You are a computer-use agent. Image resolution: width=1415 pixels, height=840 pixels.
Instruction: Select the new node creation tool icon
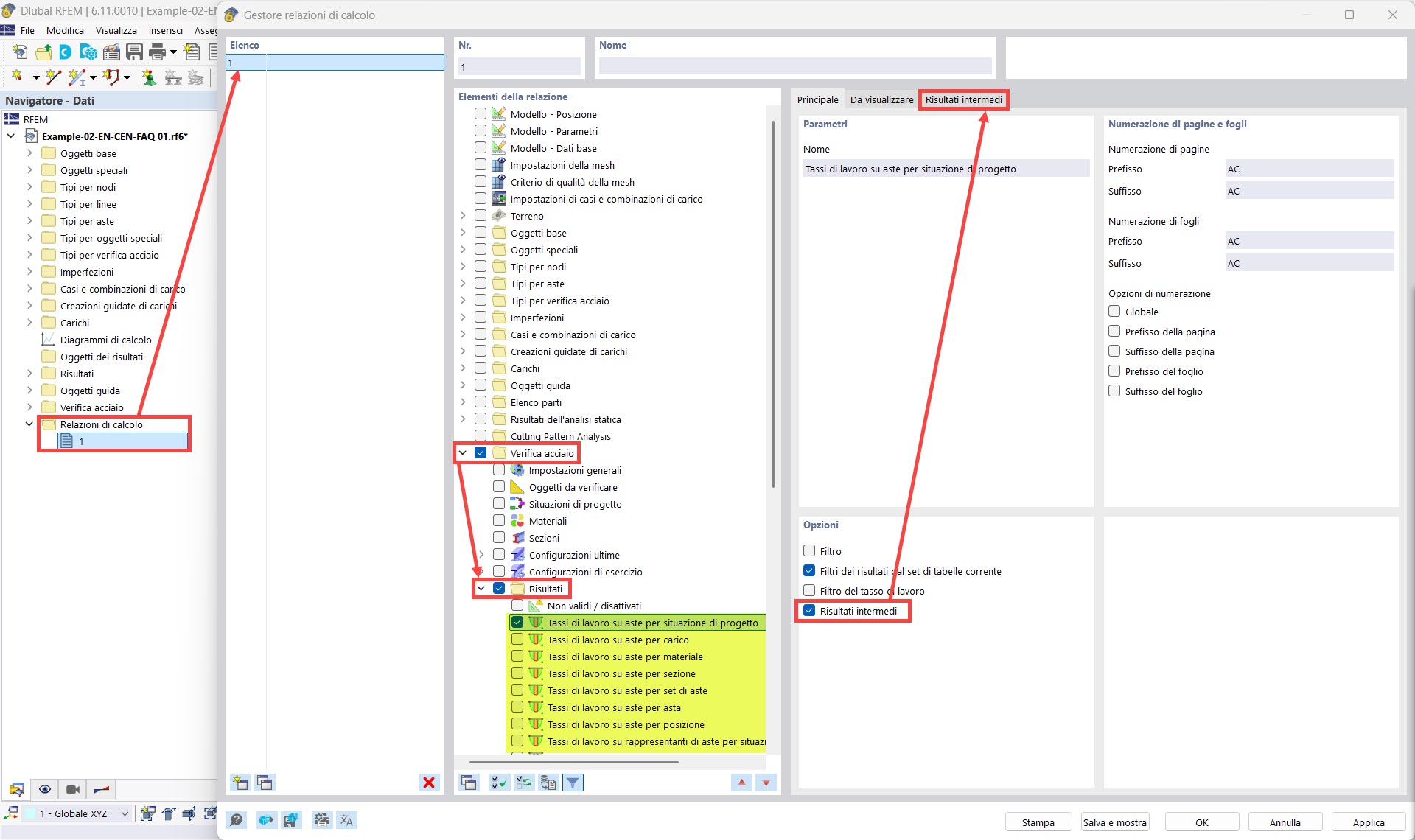click(x=17, y=76)
